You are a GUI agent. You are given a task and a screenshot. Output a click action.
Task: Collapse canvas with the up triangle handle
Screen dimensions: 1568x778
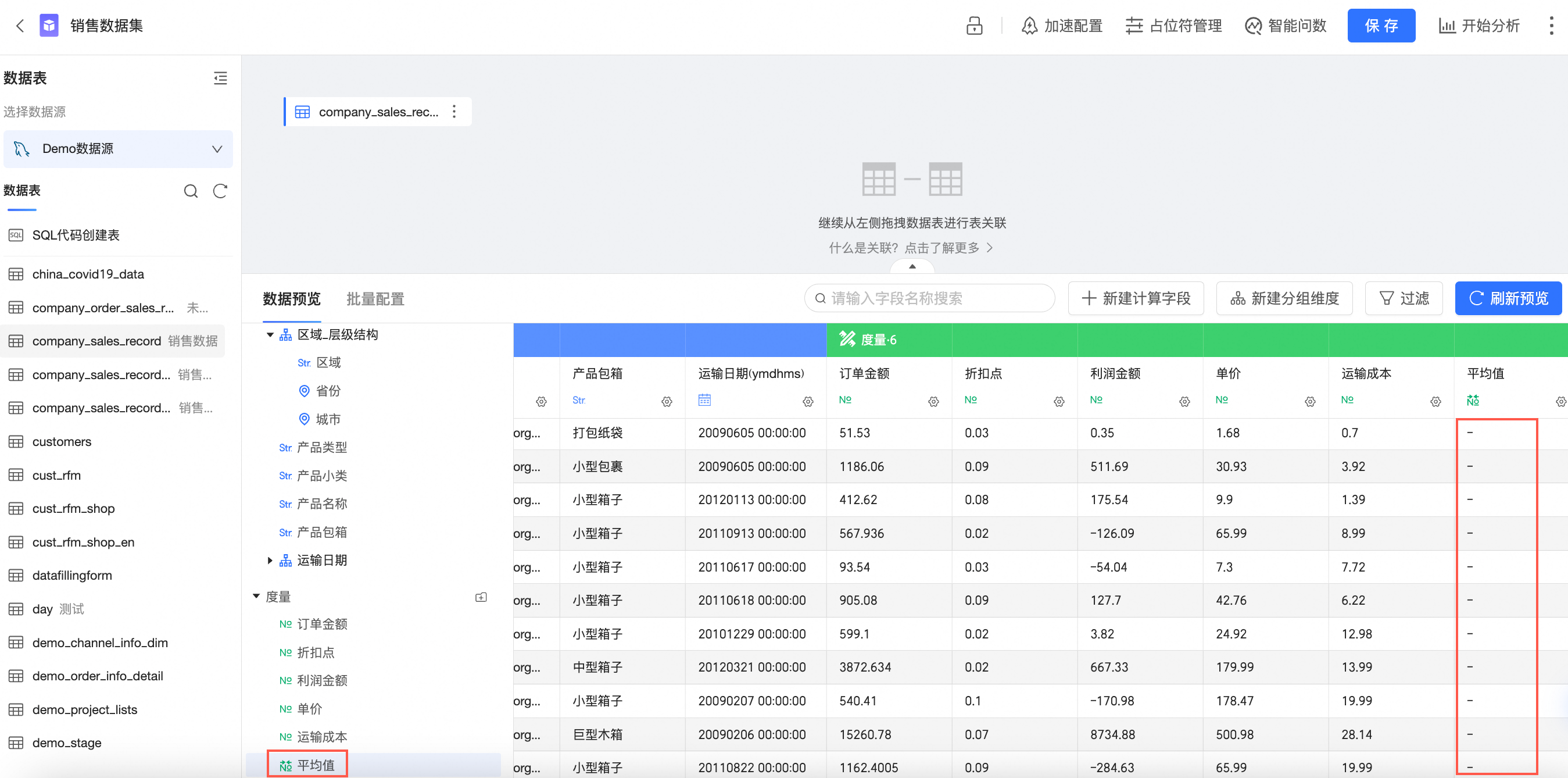click(x=912, y=266)
